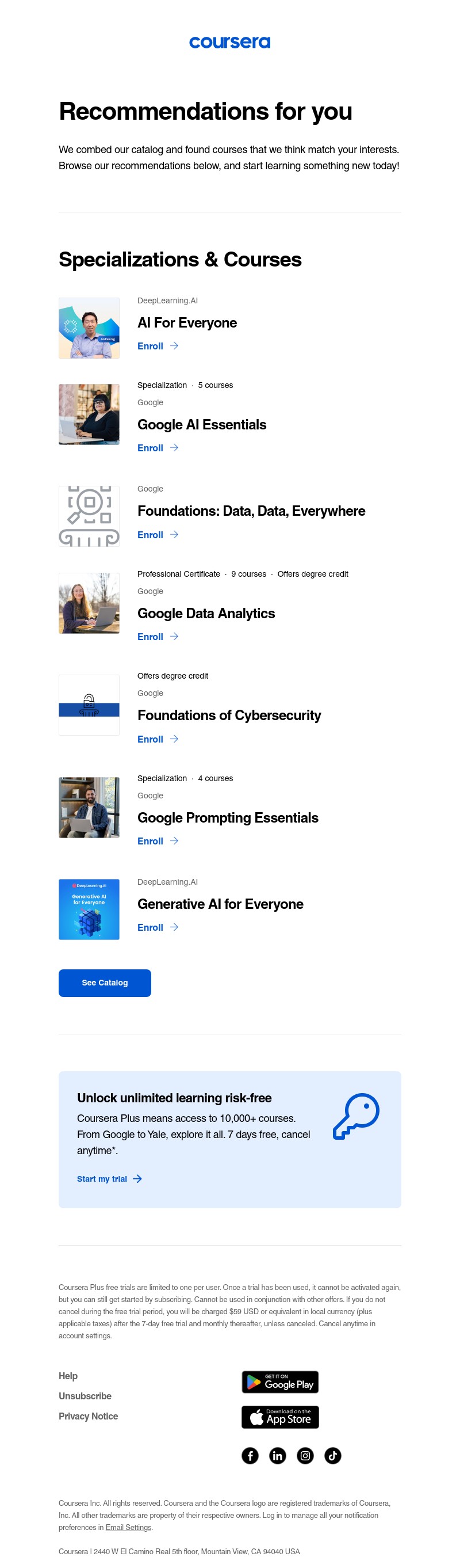
Task: Open the Foundations: Data, Data, Everywhere thumbnail
Action: coord(89,516)
